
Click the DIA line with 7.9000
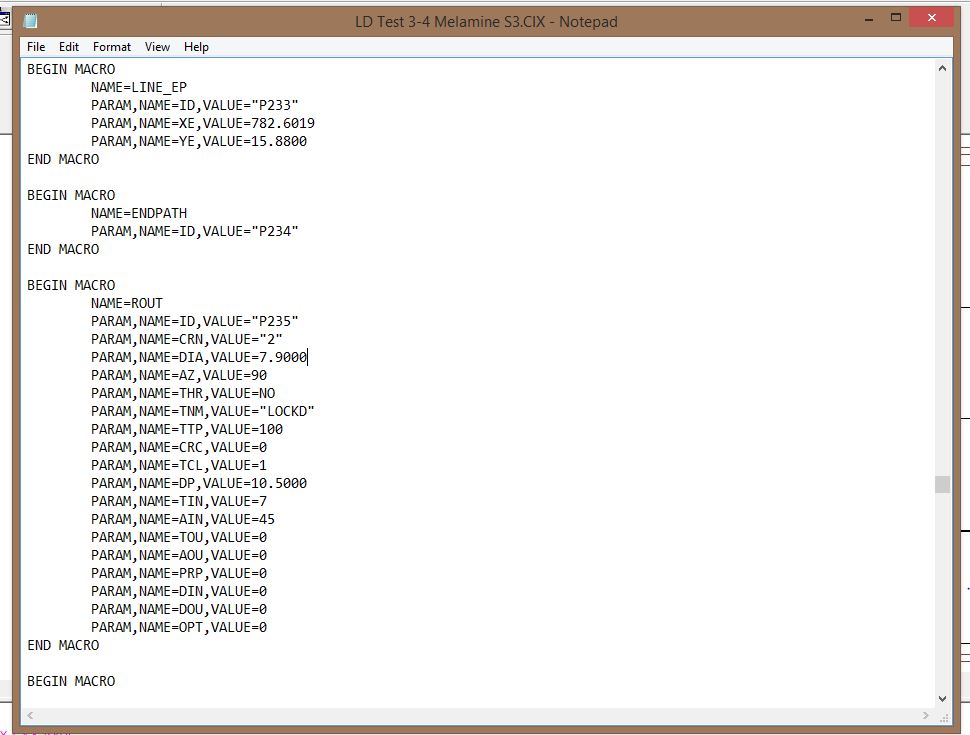tap(199, 357)
